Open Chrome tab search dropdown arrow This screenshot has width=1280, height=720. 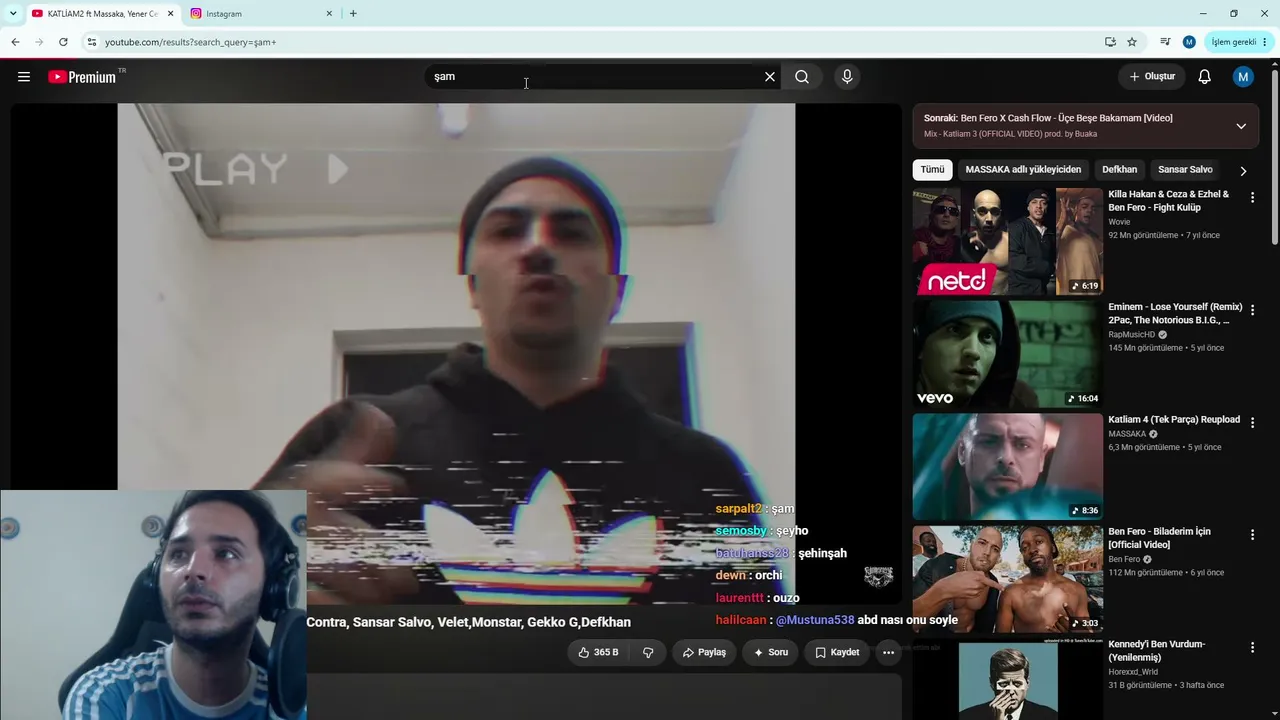[13, 14]
